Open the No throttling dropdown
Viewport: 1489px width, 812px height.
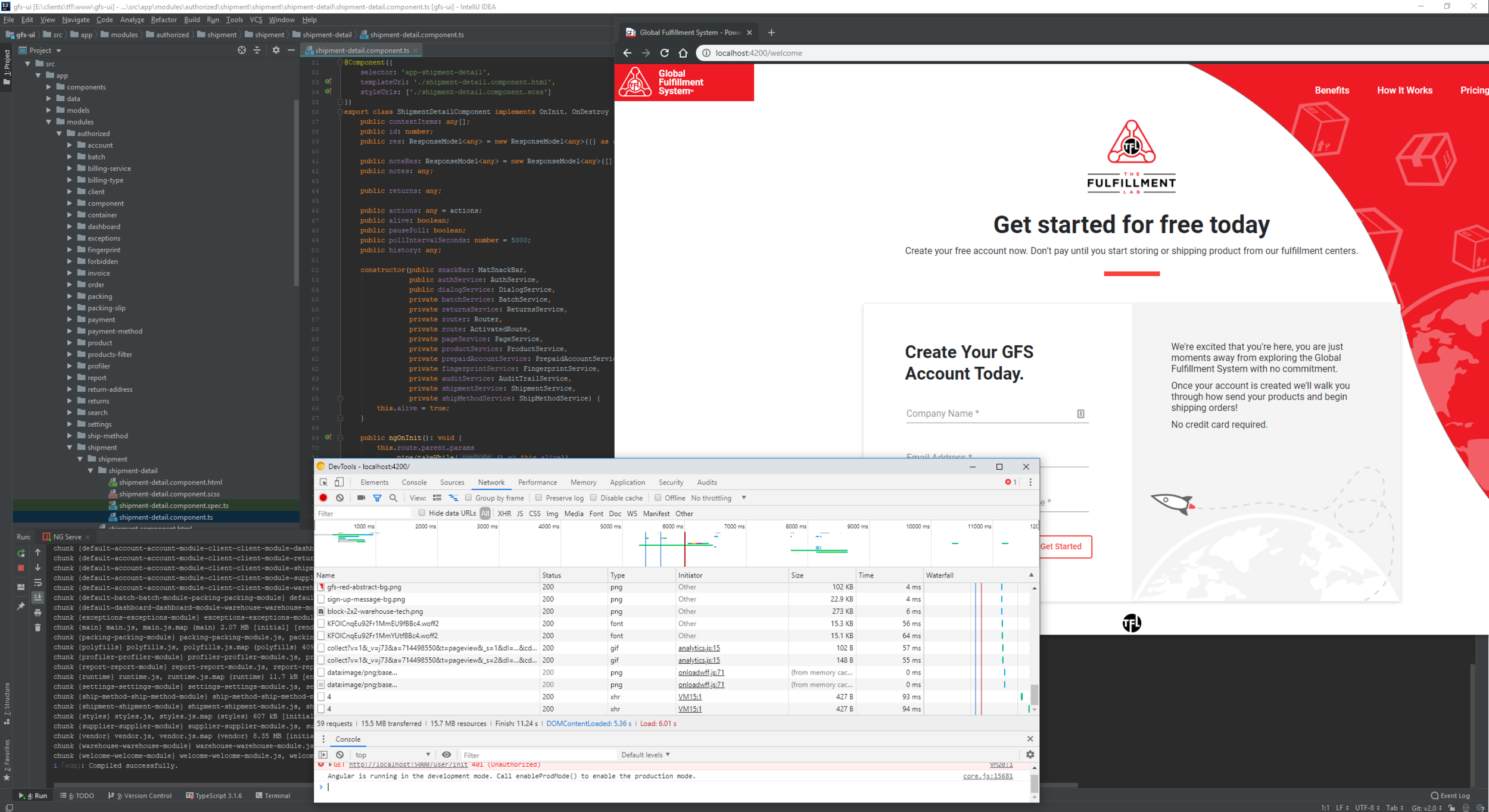pyautogui.click(x=718, y=498)
